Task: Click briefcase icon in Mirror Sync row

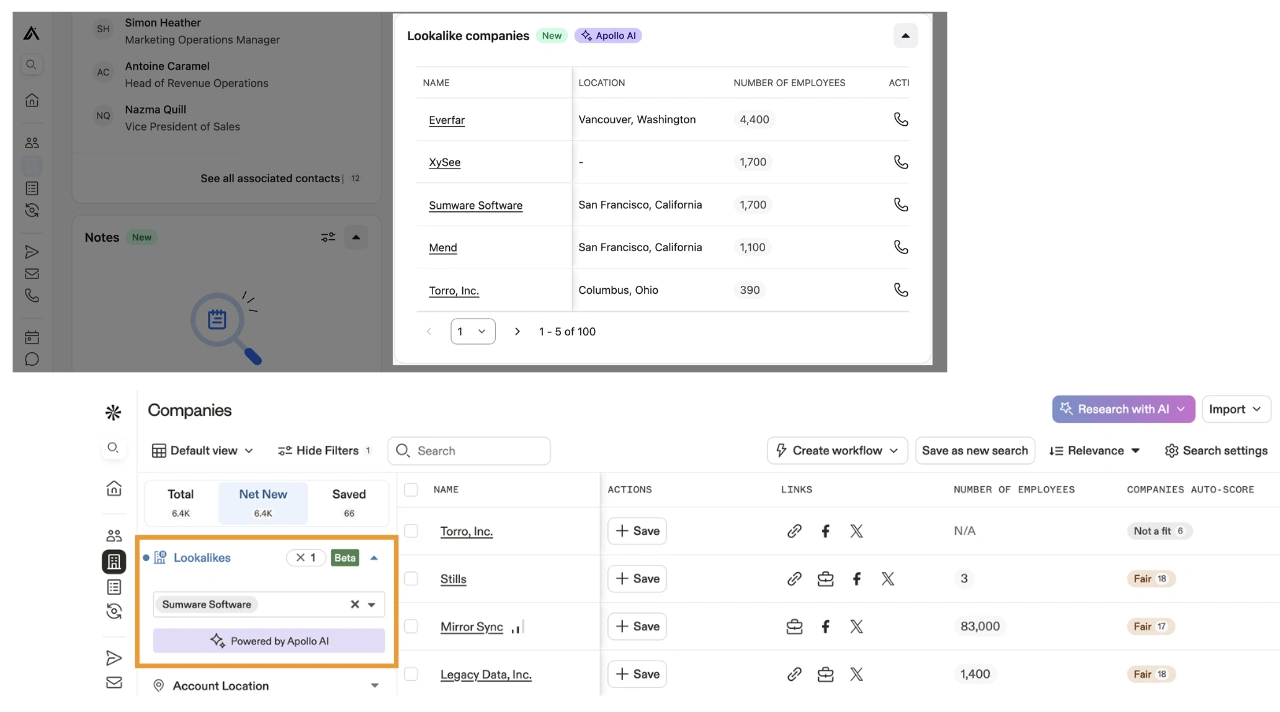Action: [794, 627]
